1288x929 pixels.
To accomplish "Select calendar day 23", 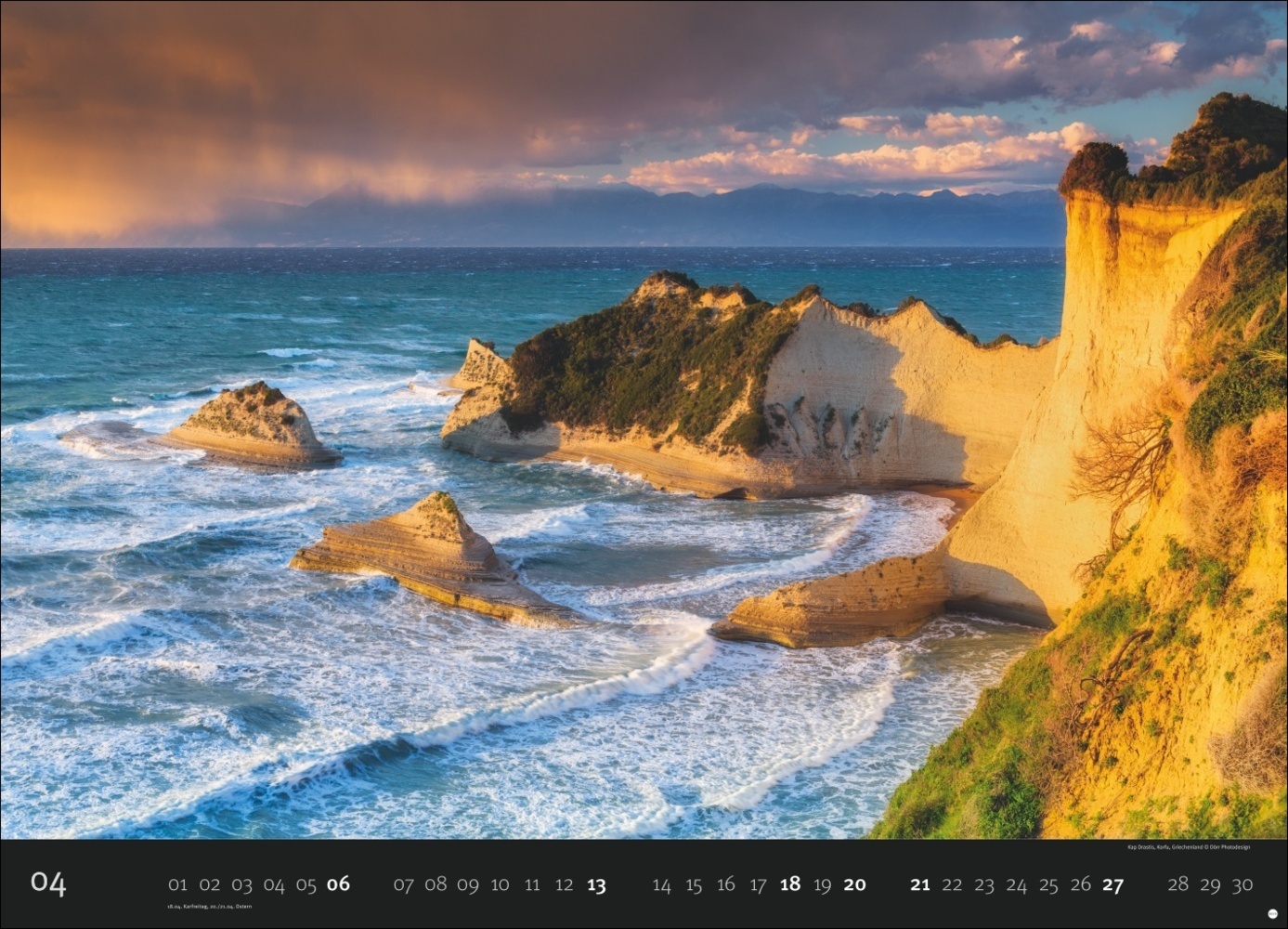I will (984, 885).
